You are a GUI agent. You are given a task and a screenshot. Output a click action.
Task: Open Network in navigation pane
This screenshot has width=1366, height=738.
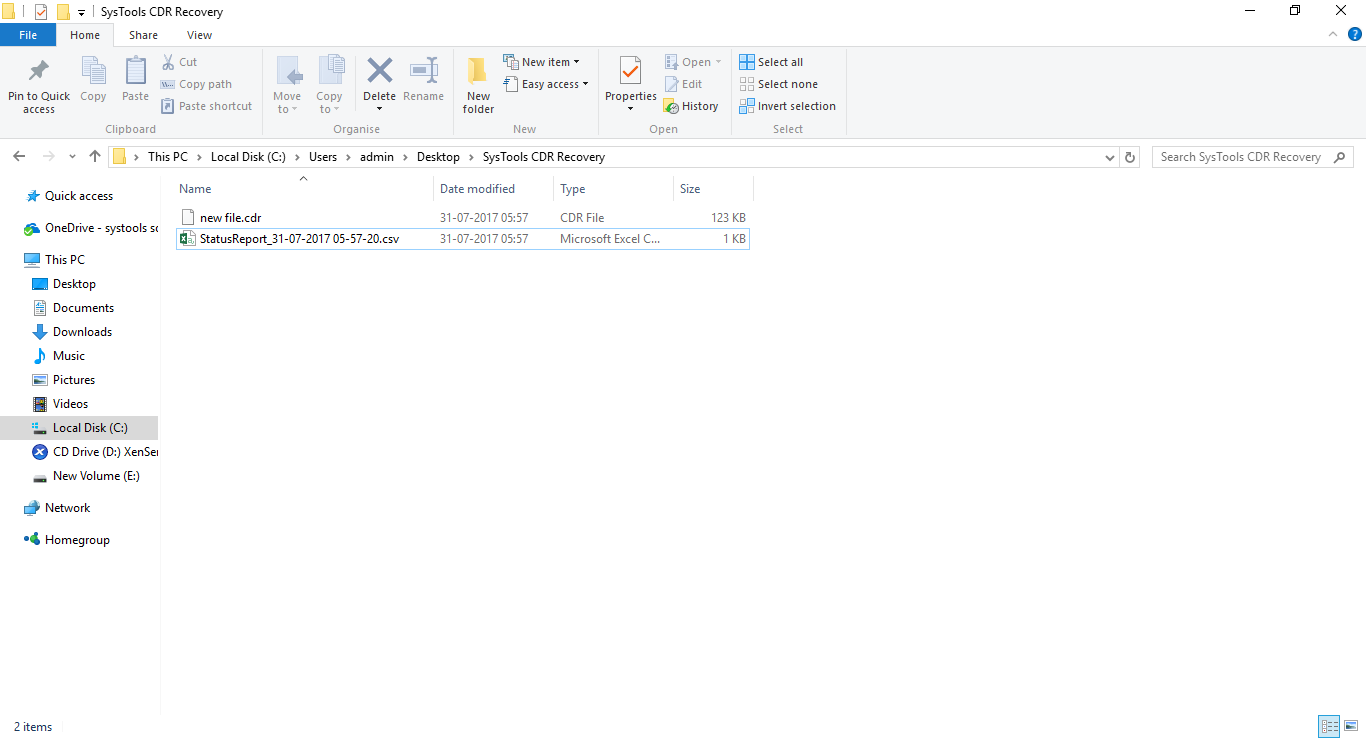[67, 508]
